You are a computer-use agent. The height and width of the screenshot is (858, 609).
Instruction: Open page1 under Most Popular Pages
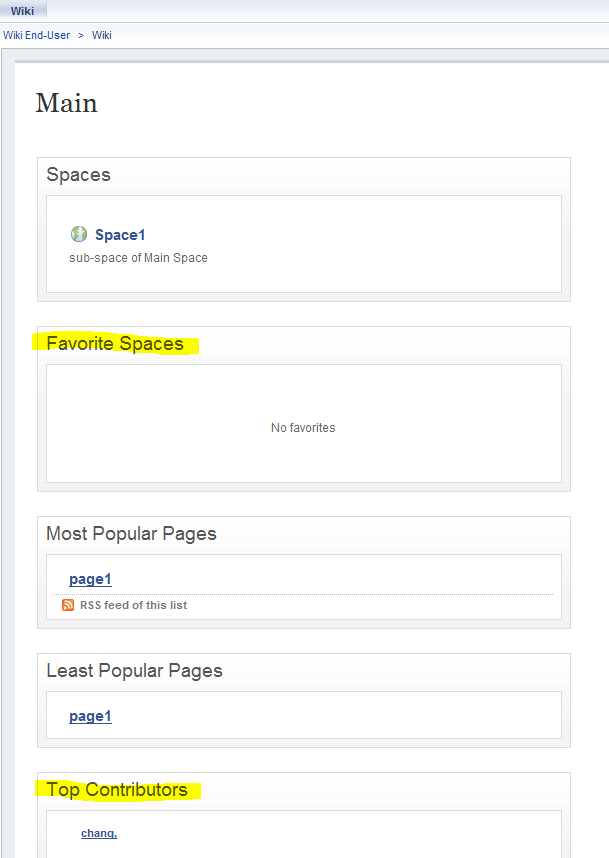(x=90, y=579)
